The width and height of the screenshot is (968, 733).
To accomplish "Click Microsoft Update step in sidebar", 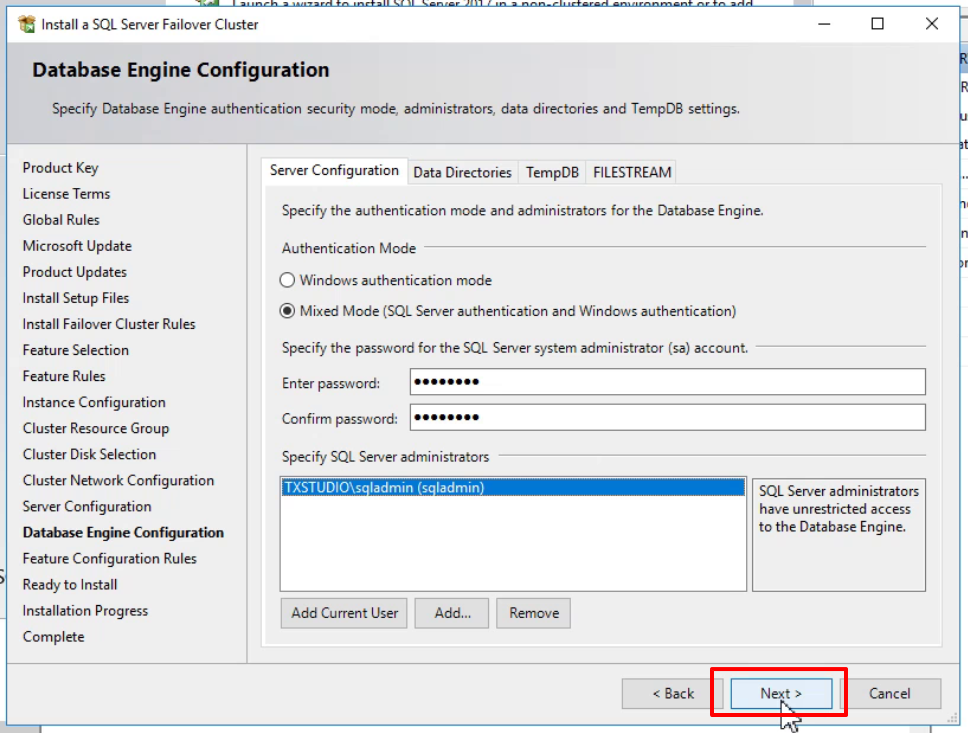I will tap(77, 246).
